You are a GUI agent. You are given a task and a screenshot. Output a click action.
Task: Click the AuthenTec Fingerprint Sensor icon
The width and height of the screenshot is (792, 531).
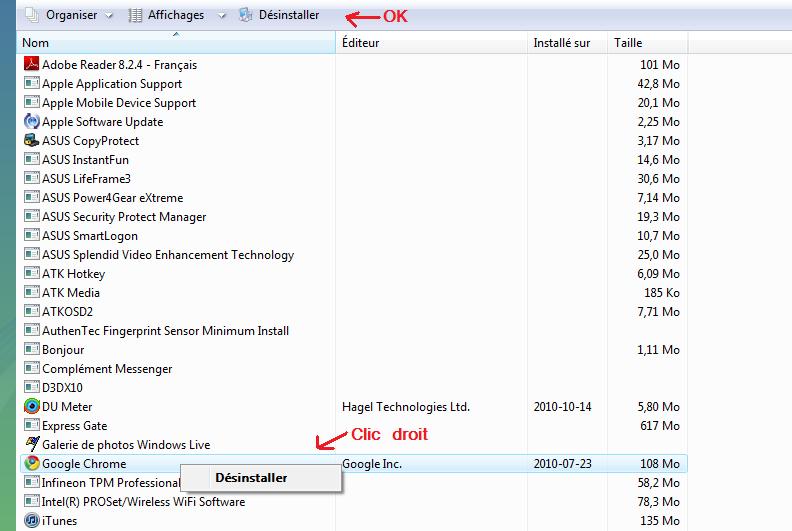point(31,330)
